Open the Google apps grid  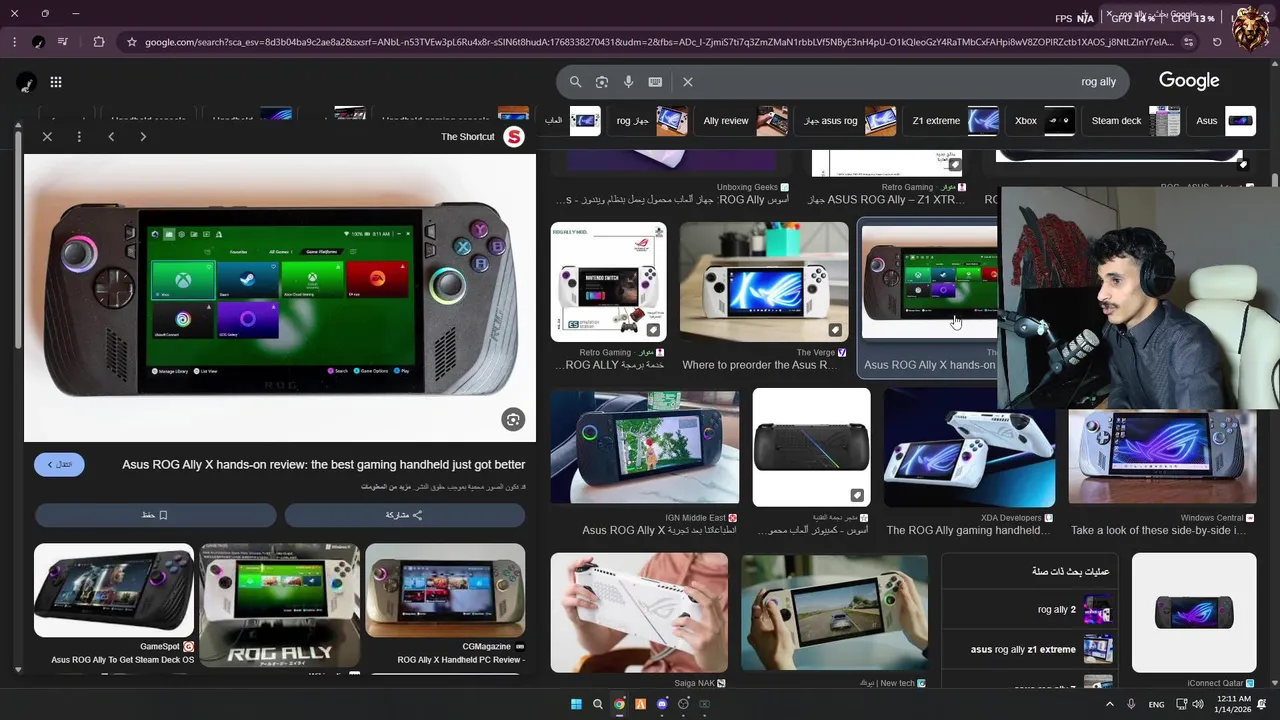[56, 82]
